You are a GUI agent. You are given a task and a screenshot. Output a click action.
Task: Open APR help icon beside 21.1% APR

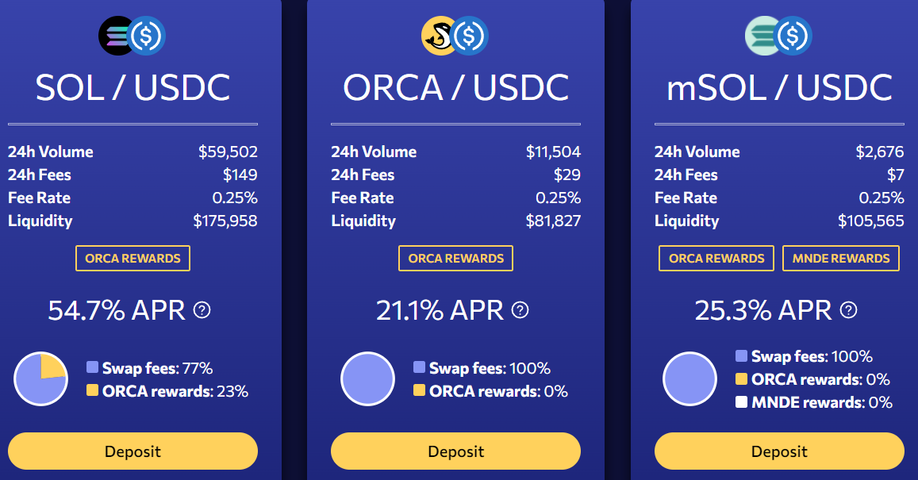(520, 310)
